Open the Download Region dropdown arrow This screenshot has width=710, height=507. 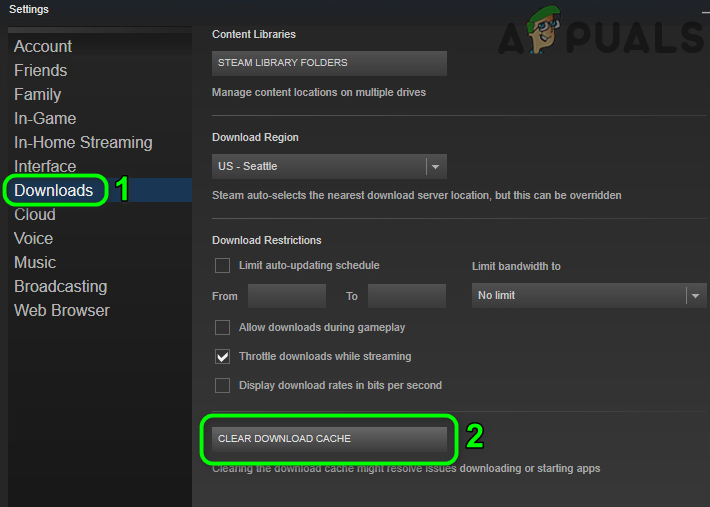click(x=436, y=167)
